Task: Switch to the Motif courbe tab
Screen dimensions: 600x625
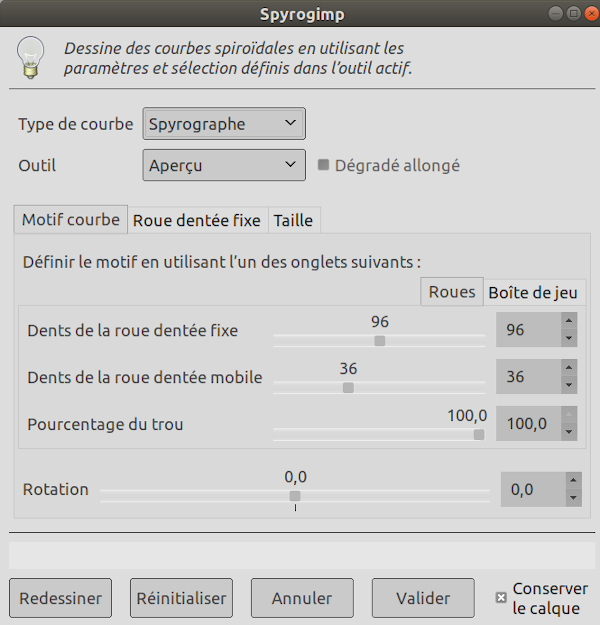Action: click(x=71, y=220)
